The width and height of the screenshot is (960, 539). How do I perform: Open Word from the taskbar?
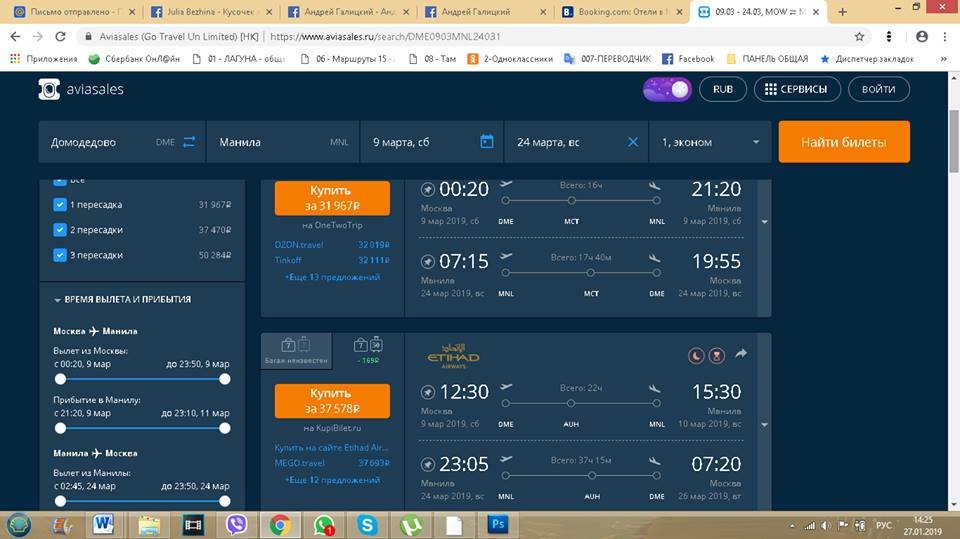tap(104, 525)
